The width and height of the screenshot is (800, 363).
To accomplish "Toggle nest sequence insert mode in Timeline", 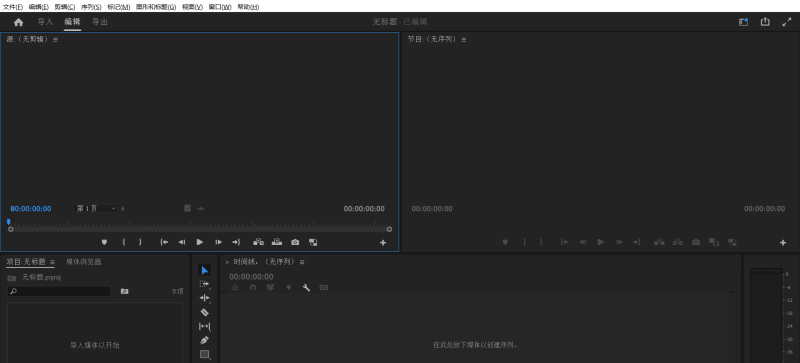I will click(x=235, y=287).
